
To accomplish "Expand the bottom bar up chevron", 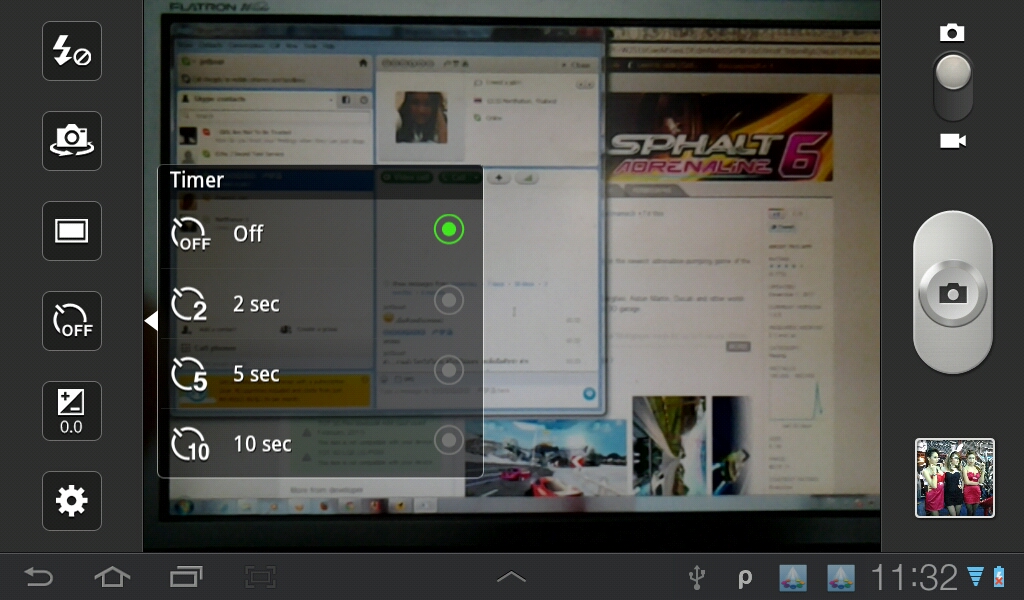I will 511,577.
